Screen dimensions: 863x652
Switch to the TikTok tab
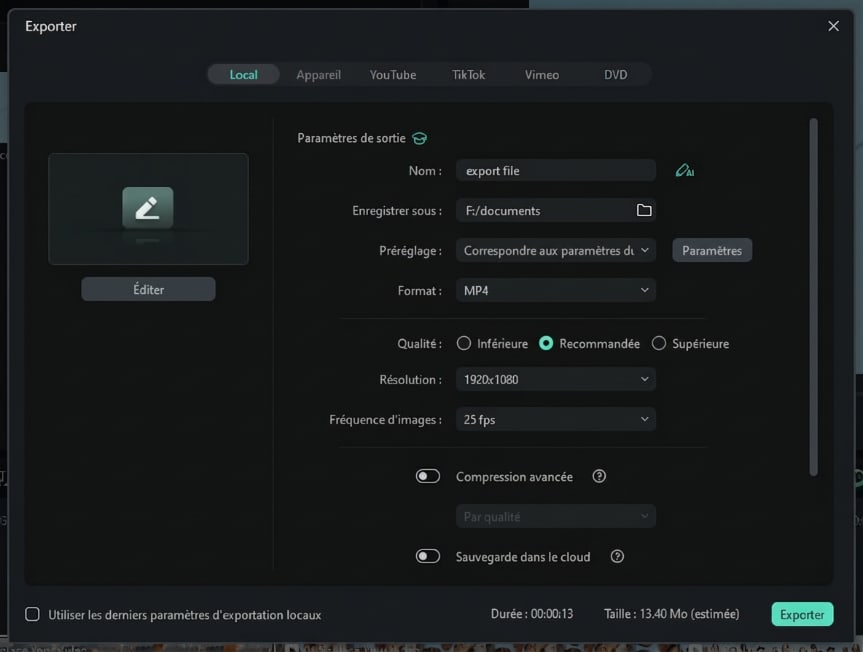tap(467, 74)
